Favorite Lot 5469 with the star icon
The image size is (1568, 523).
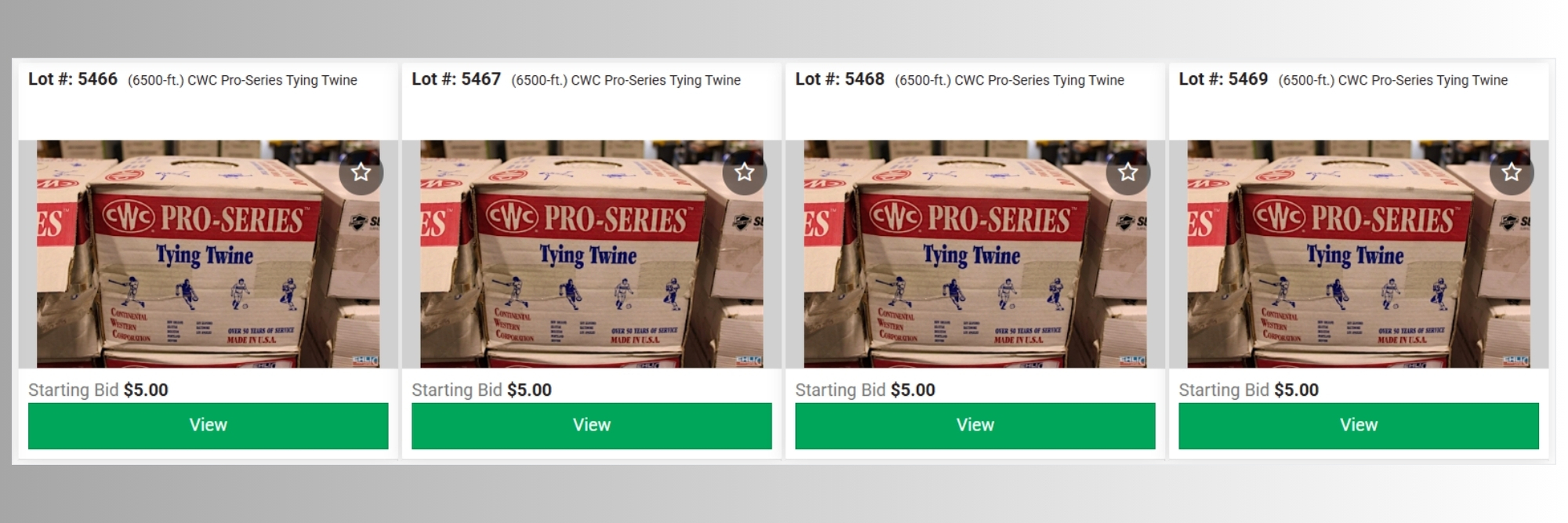(x=1511, y=173)
